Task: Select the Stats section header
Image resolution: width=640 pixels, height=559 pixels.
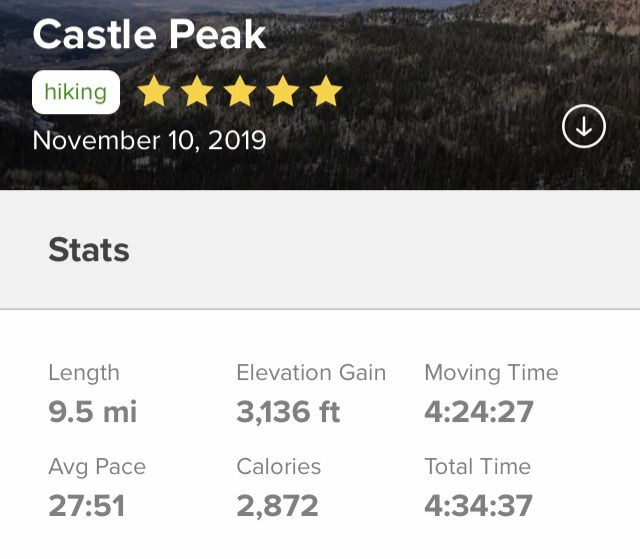Action: [x=89, y=250]
